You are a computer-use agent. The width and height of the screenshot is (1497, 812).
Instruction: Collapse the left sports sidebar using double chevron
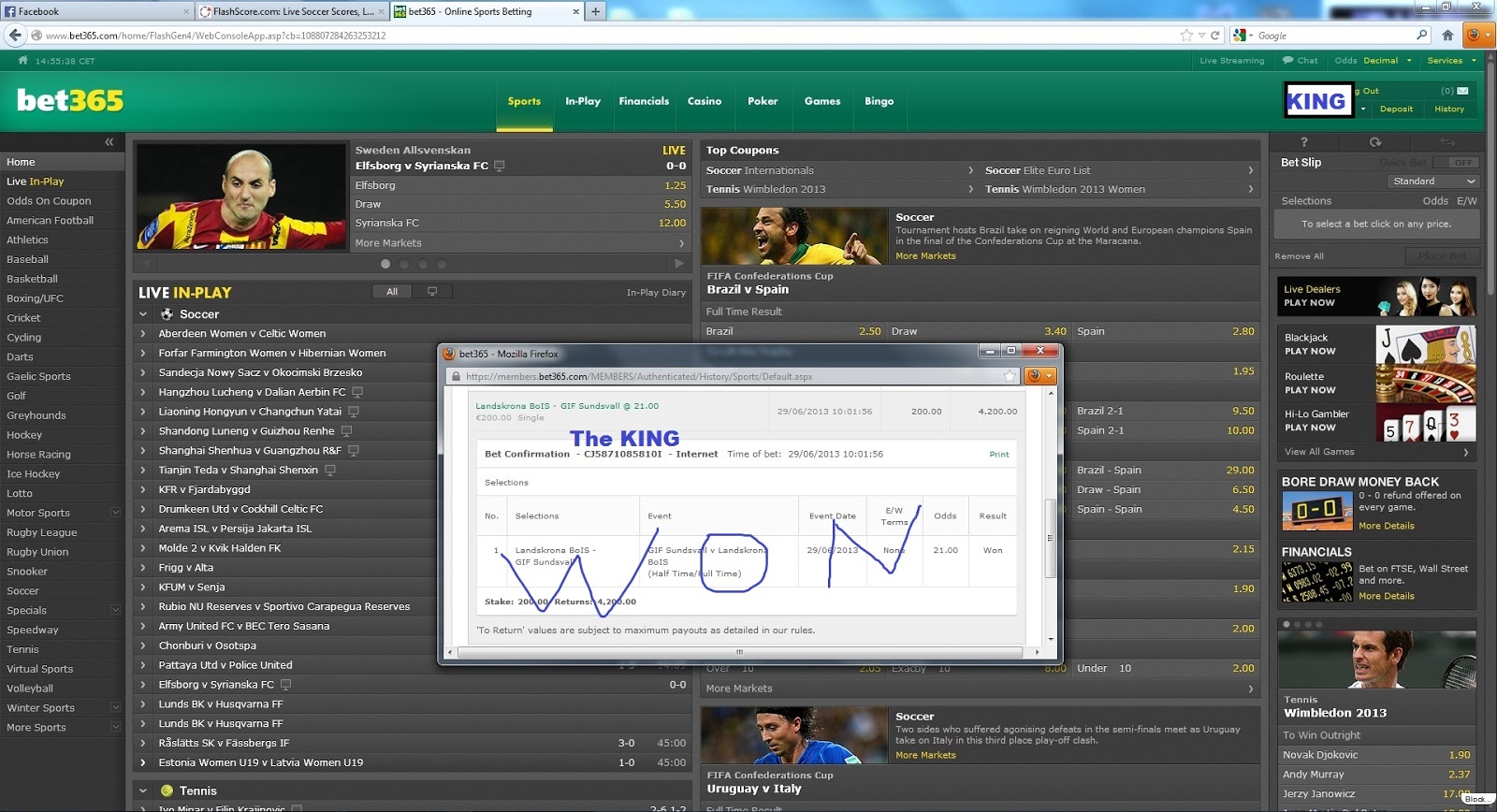tap(109, 142)
